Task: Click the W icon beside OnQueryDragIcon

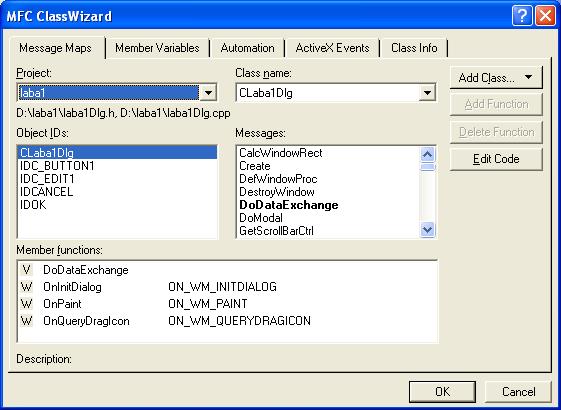Action: tap(26, 321)
